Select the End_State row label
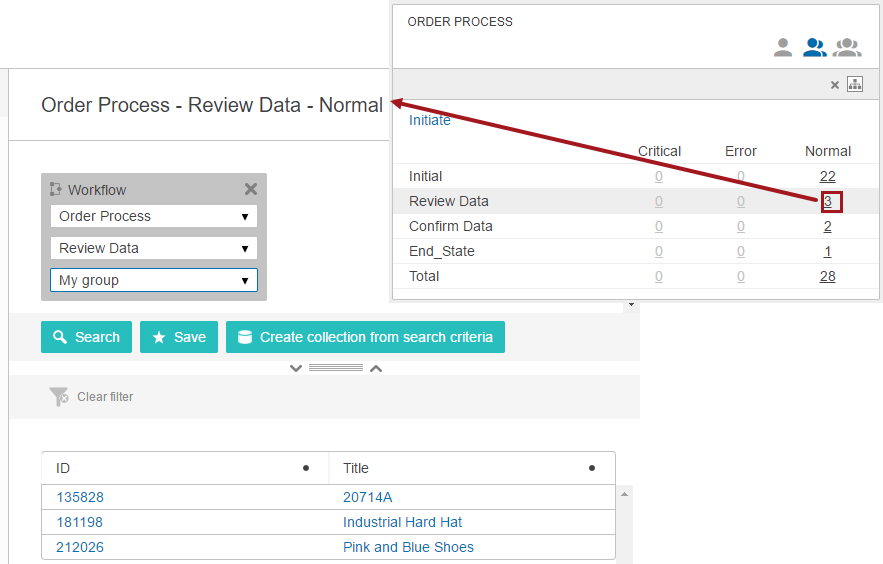The height and width of the screenshot is (564, 883). coord(442,251)
